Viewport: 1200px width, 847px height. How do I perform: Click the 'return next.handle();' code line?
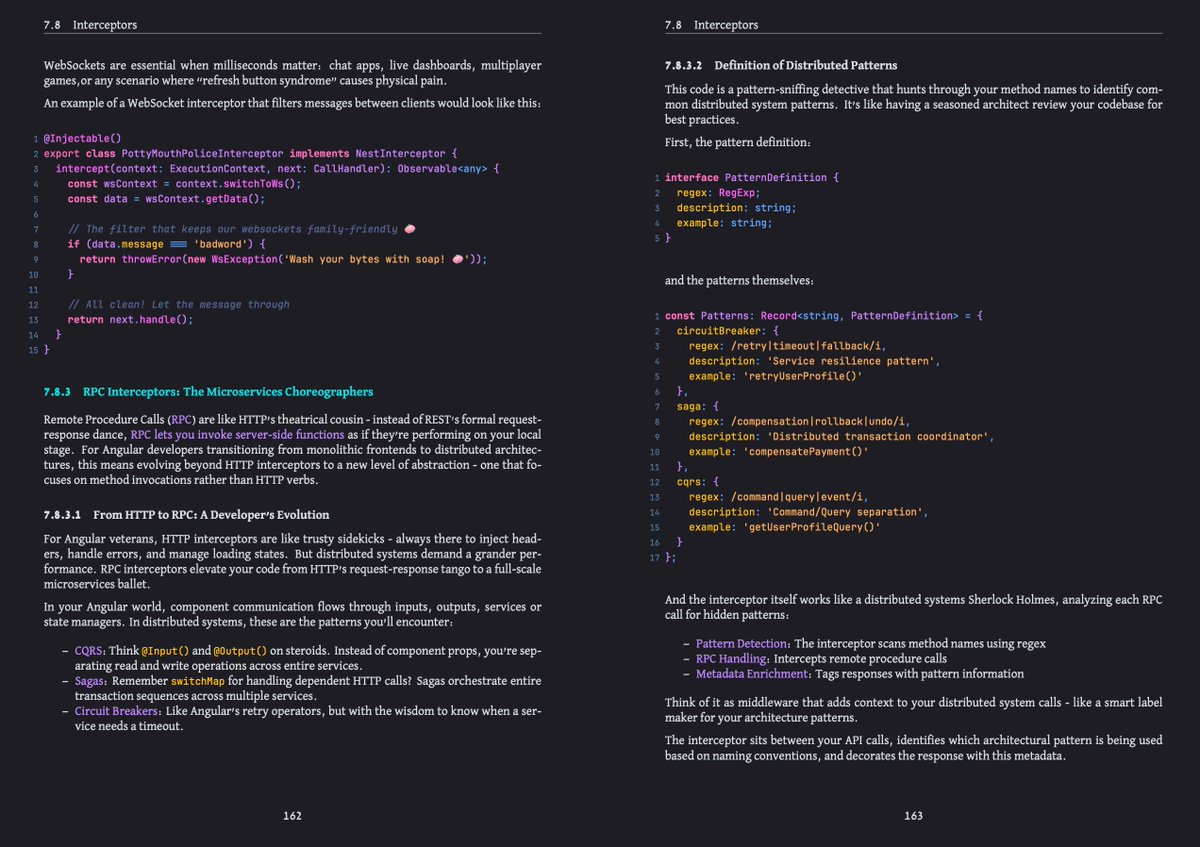click(x=130, y=320)
